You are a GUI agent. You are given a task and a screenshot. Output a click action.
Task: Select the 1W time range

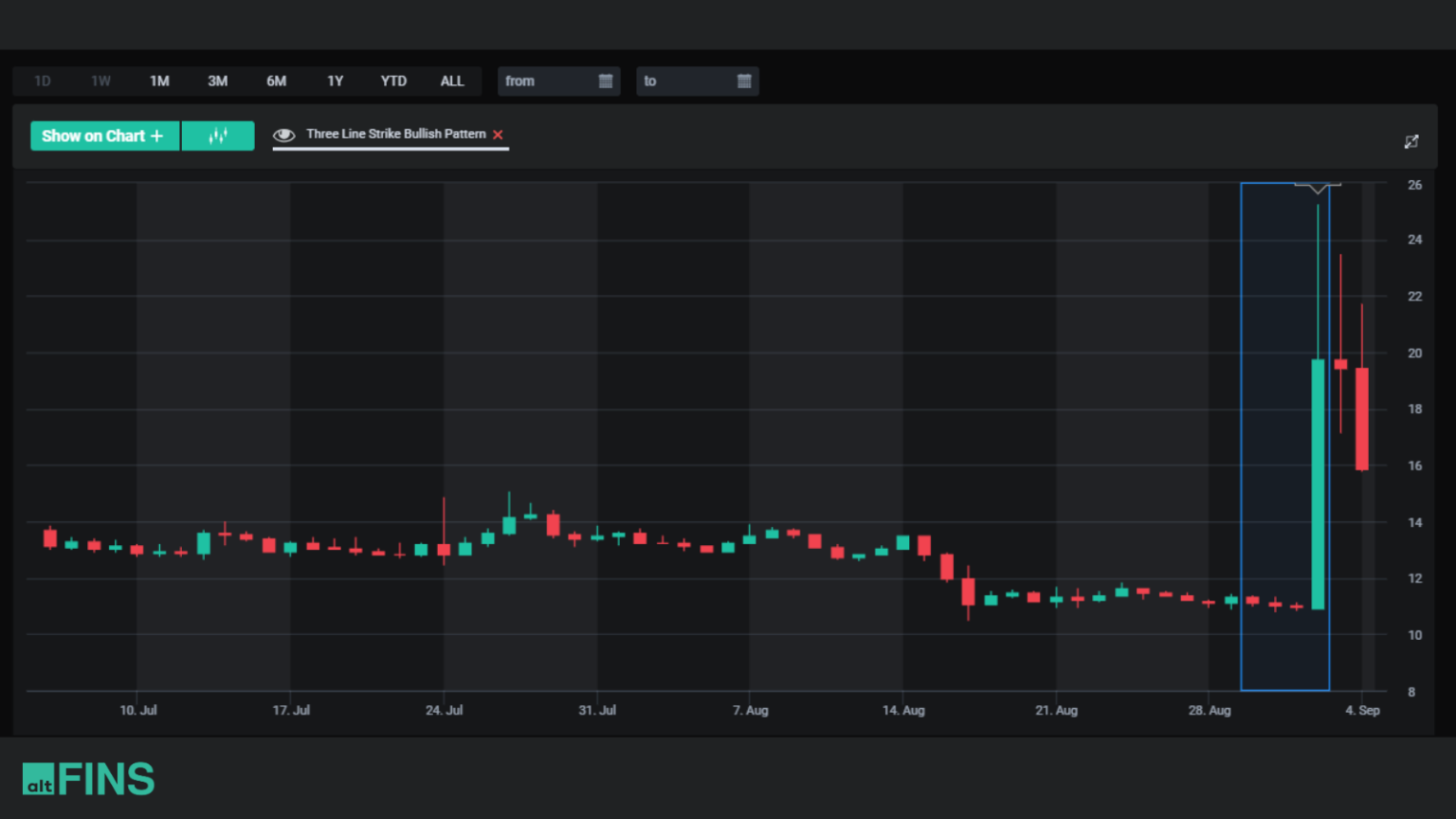(x=100, y=82)
